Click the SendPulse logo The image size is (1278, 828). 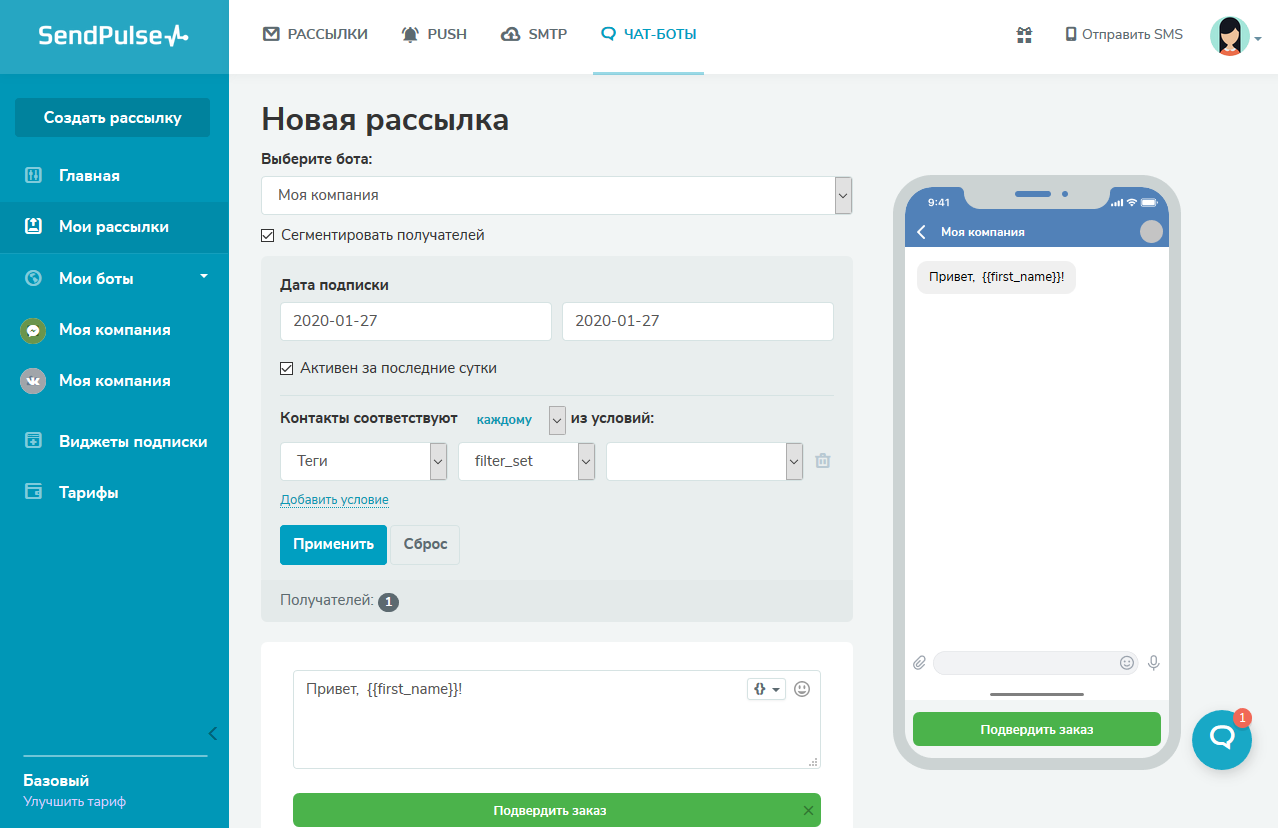113,36
